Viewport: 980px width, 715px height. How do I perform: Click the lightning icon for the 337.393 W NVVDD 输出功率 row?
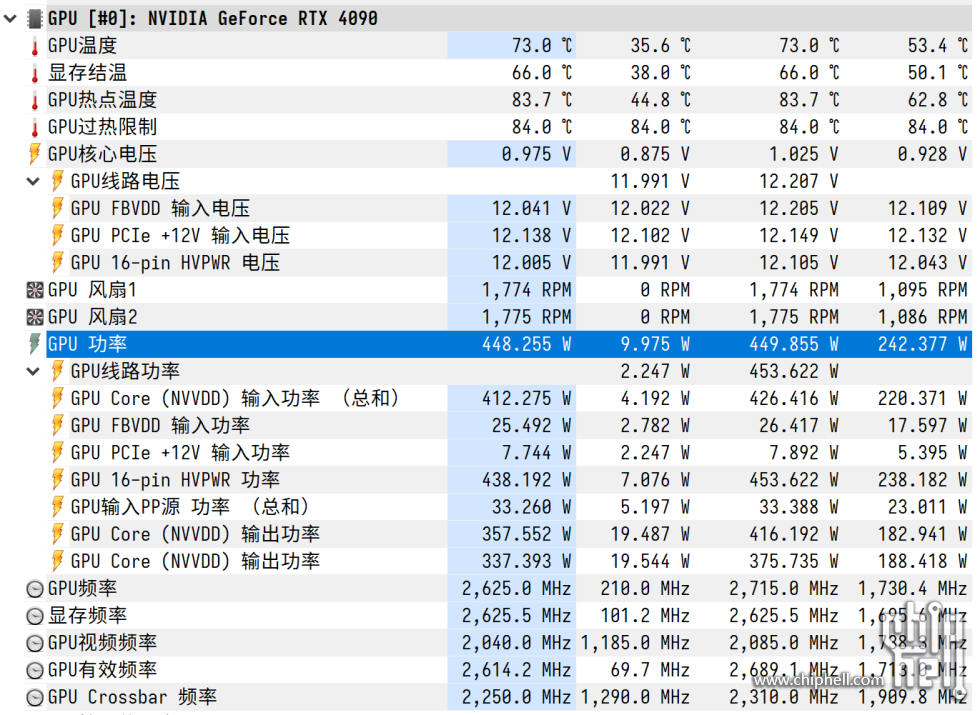(58, 561)
